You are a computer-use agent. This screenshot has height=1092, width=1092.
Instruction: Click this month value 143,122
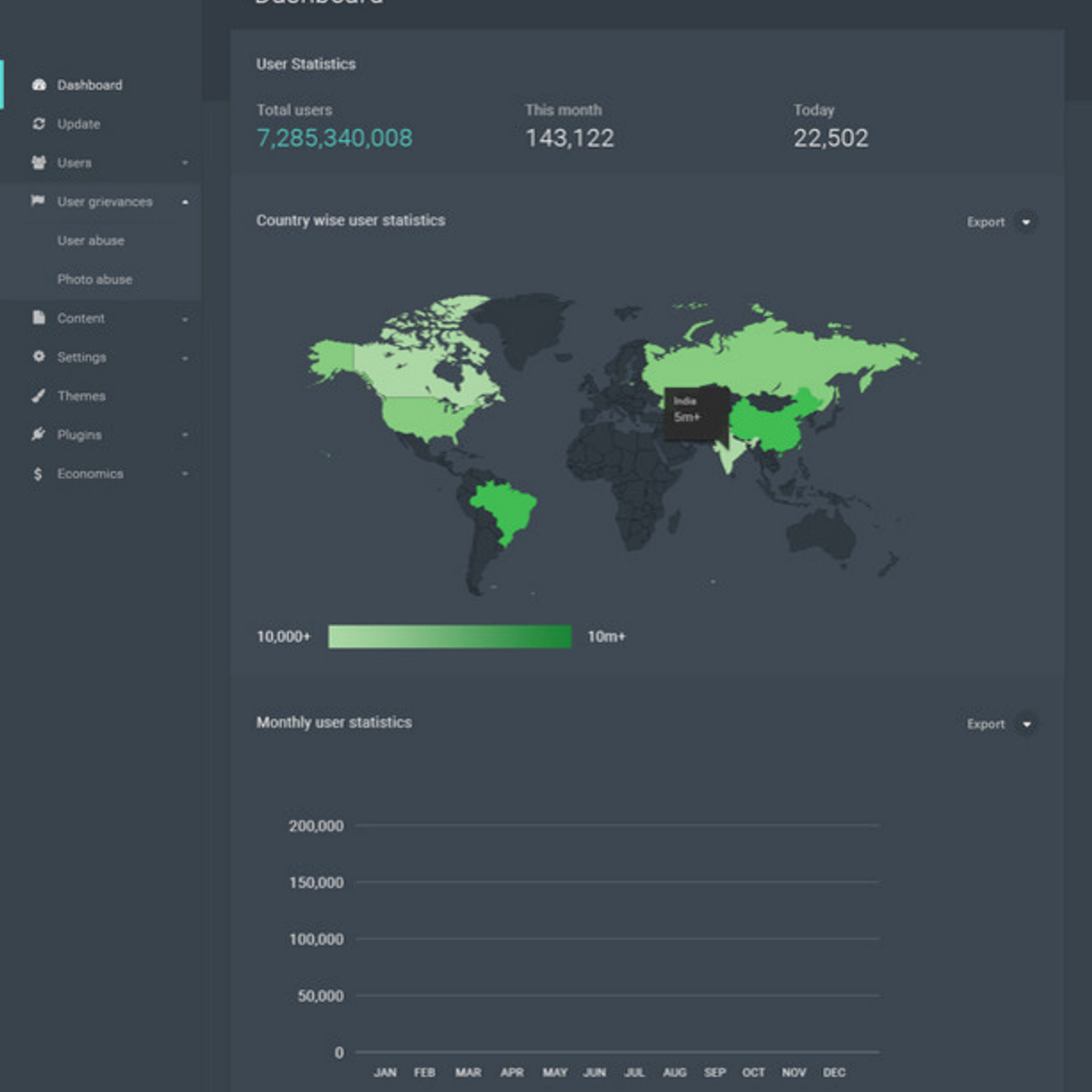[x=570, y=138]
